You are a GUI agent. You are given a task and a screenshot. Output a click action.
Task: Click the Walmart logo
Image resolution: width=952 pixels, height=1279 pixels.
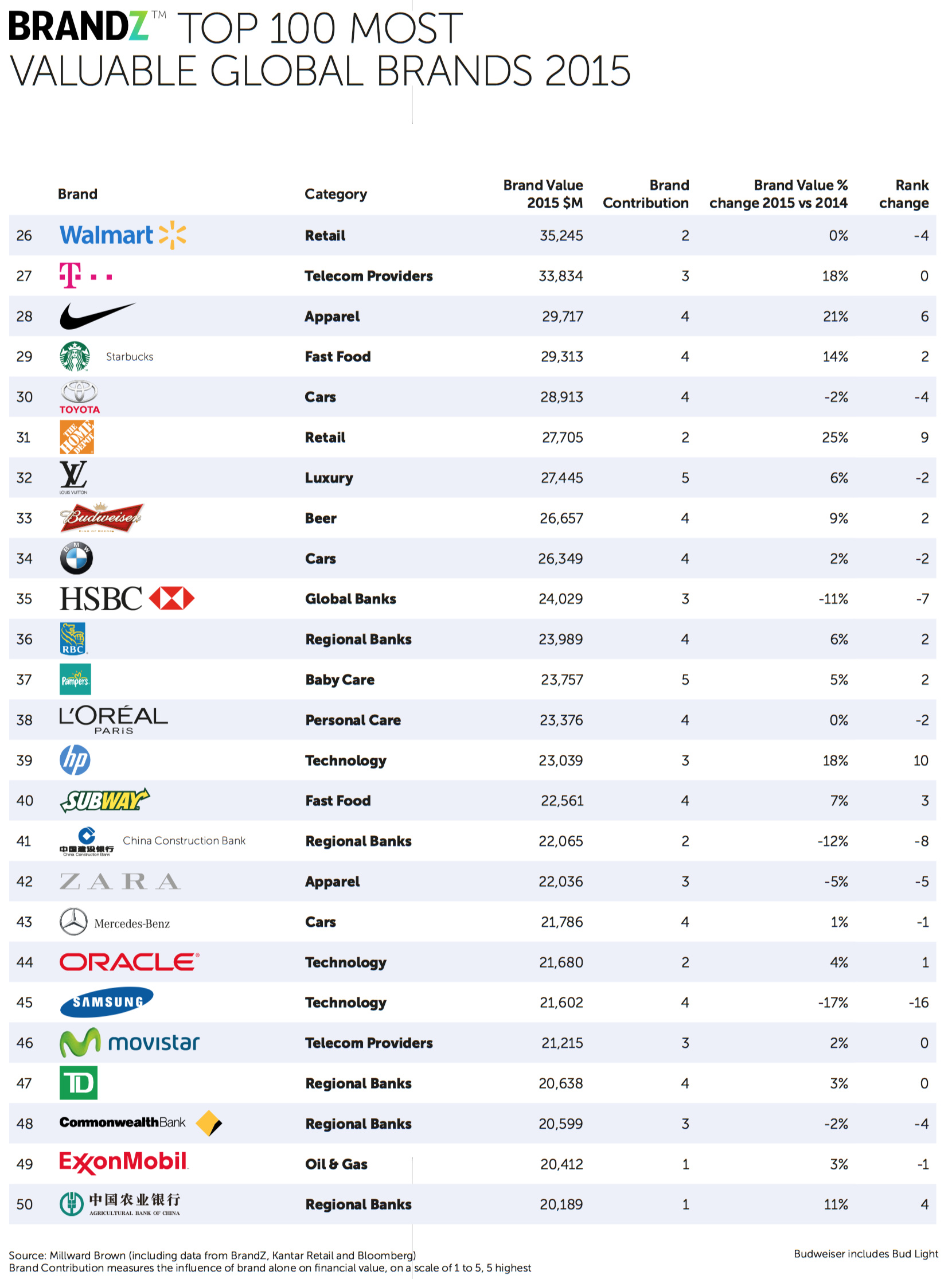[x=122, y=235]
